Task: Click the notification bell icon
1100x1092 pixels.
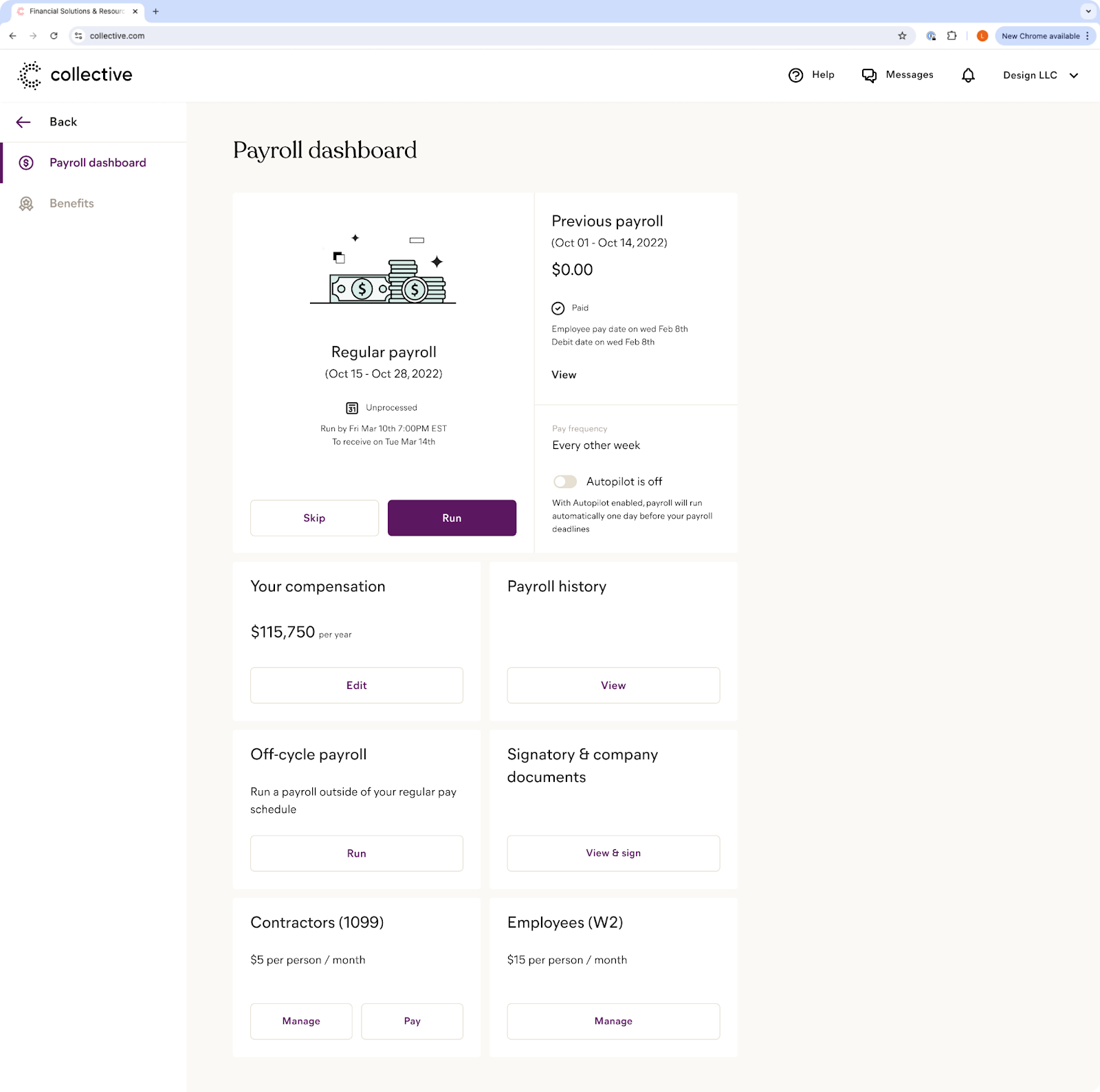Action: pyautogui.click(x=968, y=76)
